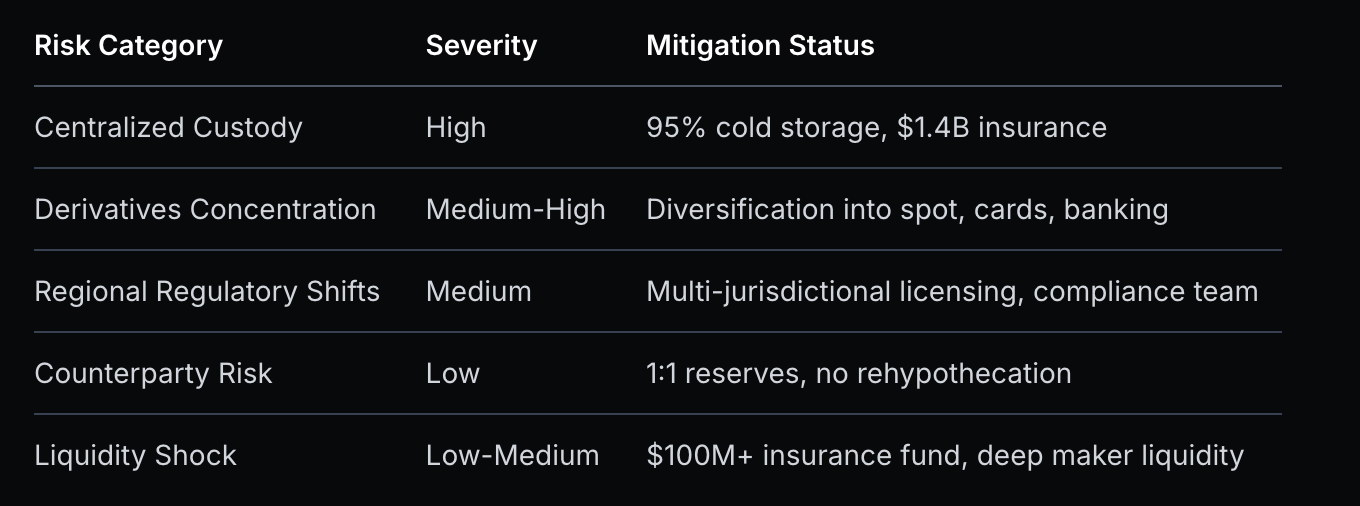This screenshot has height=506, width=1360.
Task: Select the Counterparty Risk cell
Action: 153,374
